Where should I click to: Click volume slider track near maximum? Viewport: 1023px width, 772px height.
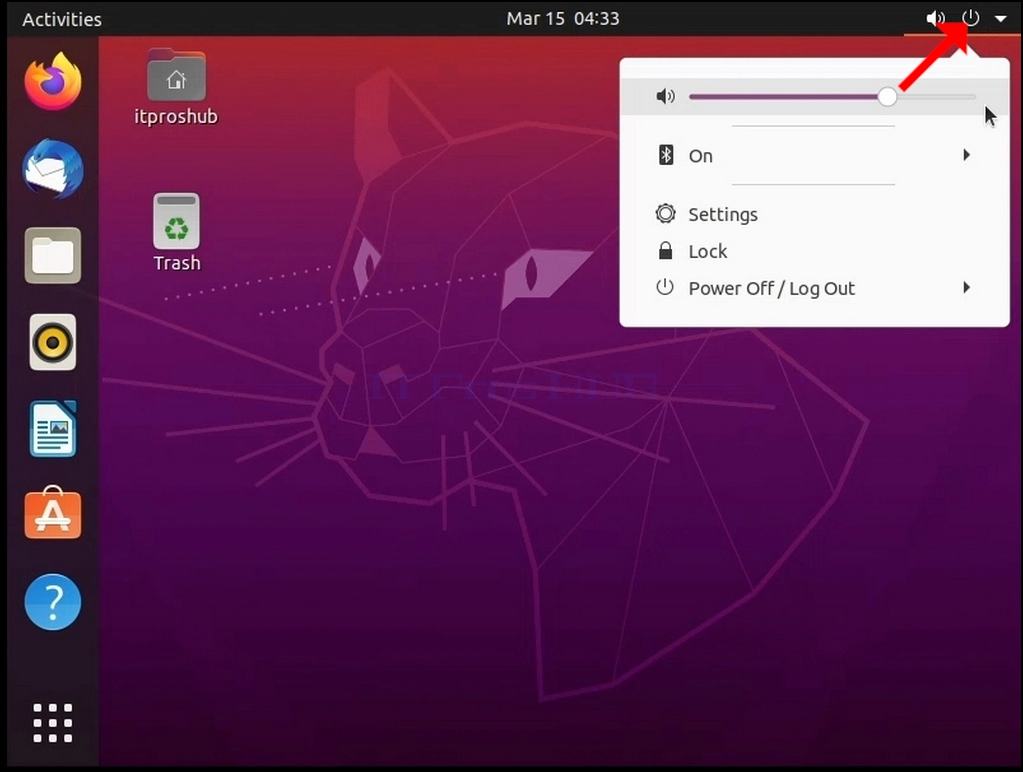969,97
